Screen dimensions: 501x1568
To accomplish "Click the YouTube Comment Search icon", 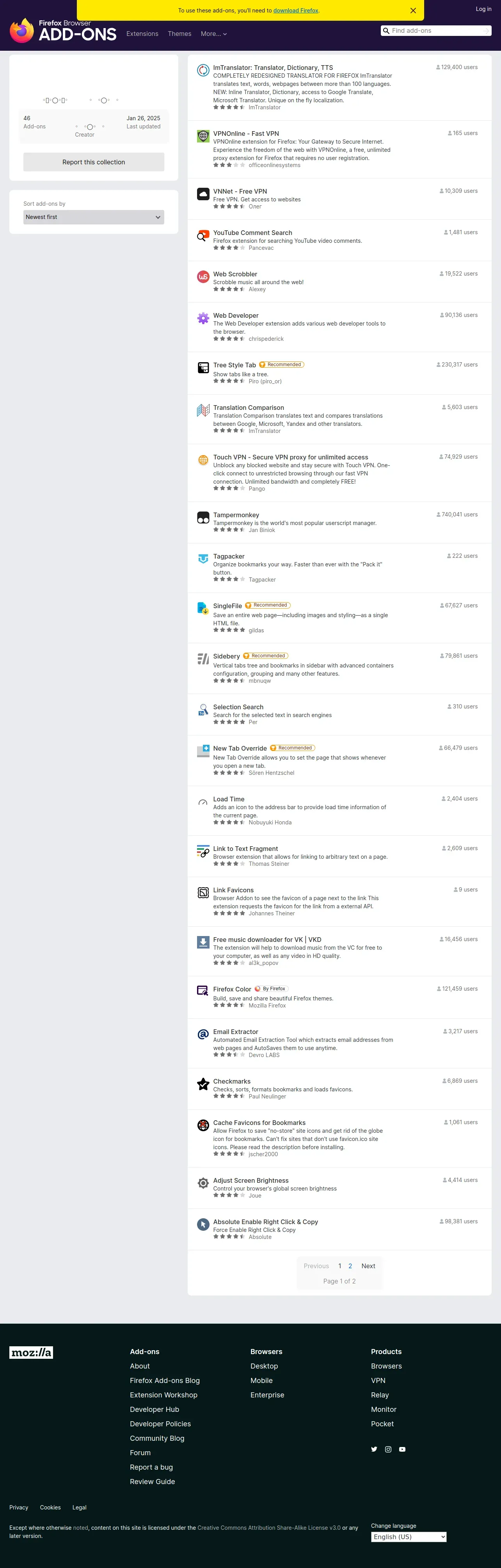I will coord(203,235).
